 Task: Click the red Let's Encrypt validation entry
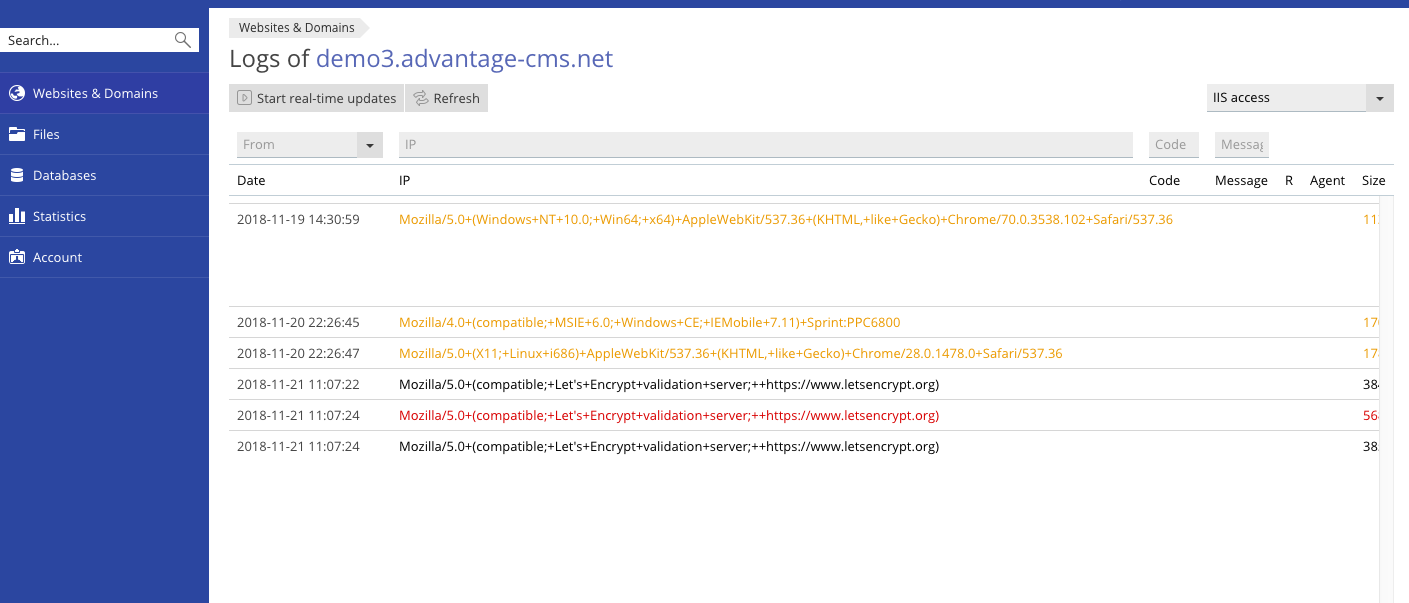click(x=669, y=416)
